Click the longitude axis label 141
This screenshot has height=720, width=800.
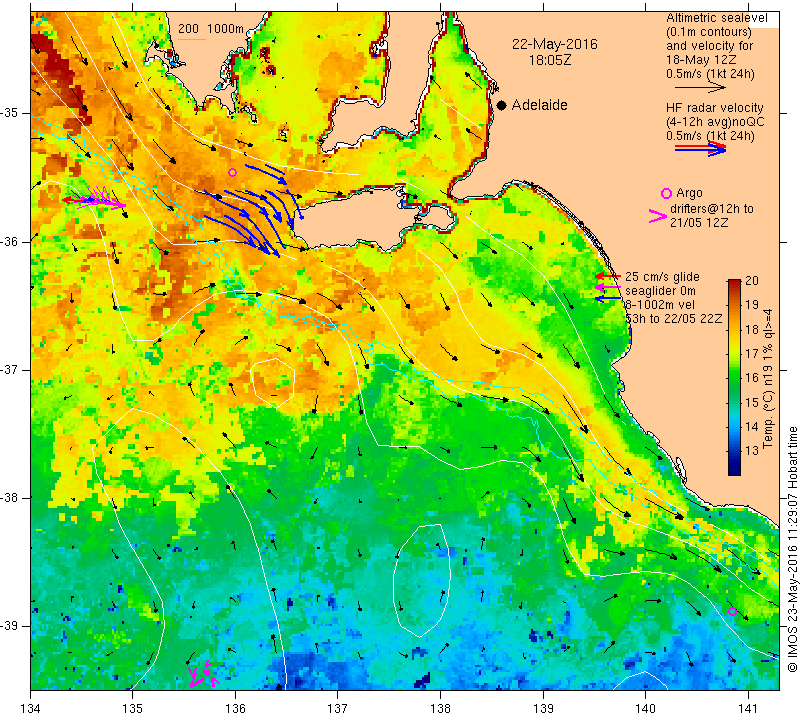(748, 708)
